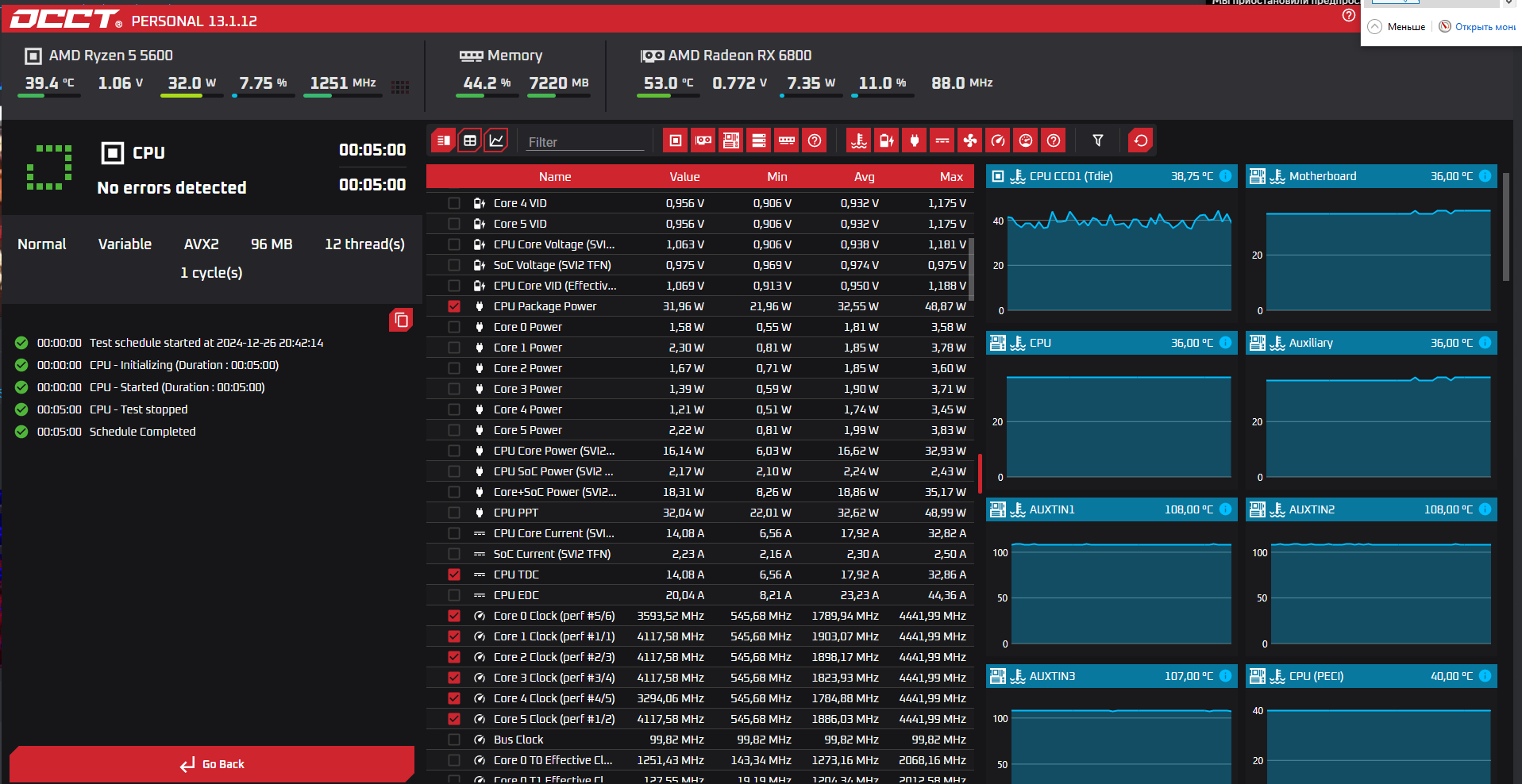Sort table by the Min column header
This screenshot has height=784, width=1522.
pyautogui.click(x=777, y=177)
